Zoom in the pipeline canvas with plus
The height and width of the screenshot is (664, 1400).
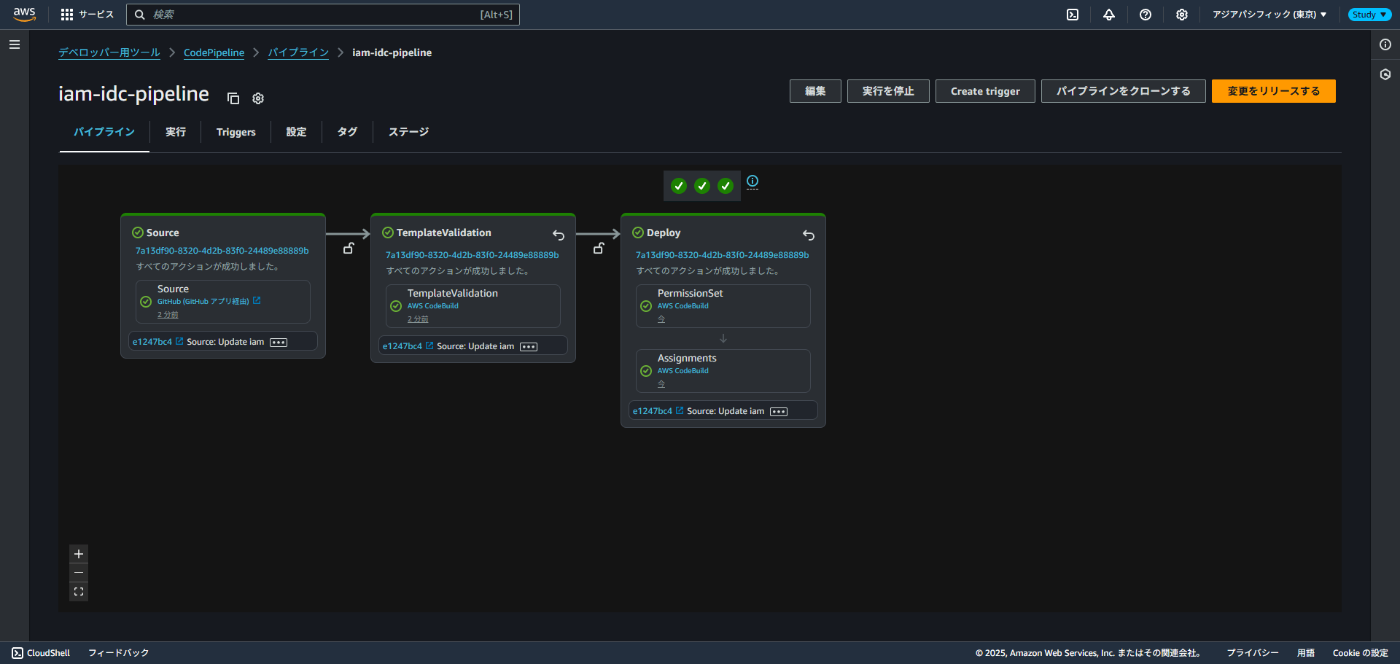click(x=79, y=554)
